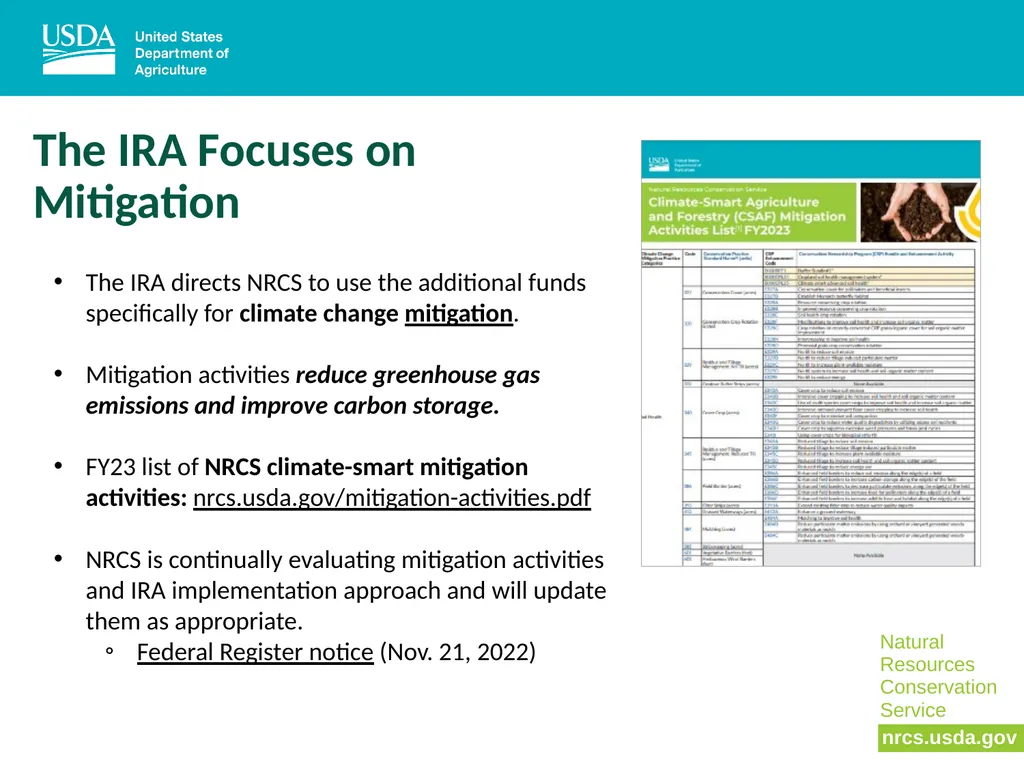Image resolution: width=1024 pixels, height=768 pixels.
Task: Select the slide title The IRA Focuses on Mitigation
Action: 224,176
